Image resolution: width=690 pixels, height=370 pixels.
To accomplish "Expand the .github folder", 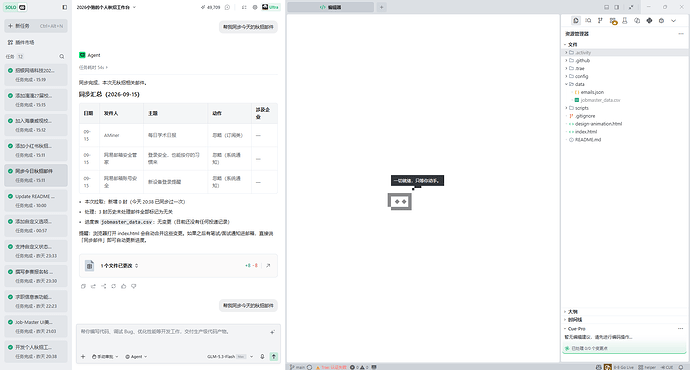I will tap(624, 61).
